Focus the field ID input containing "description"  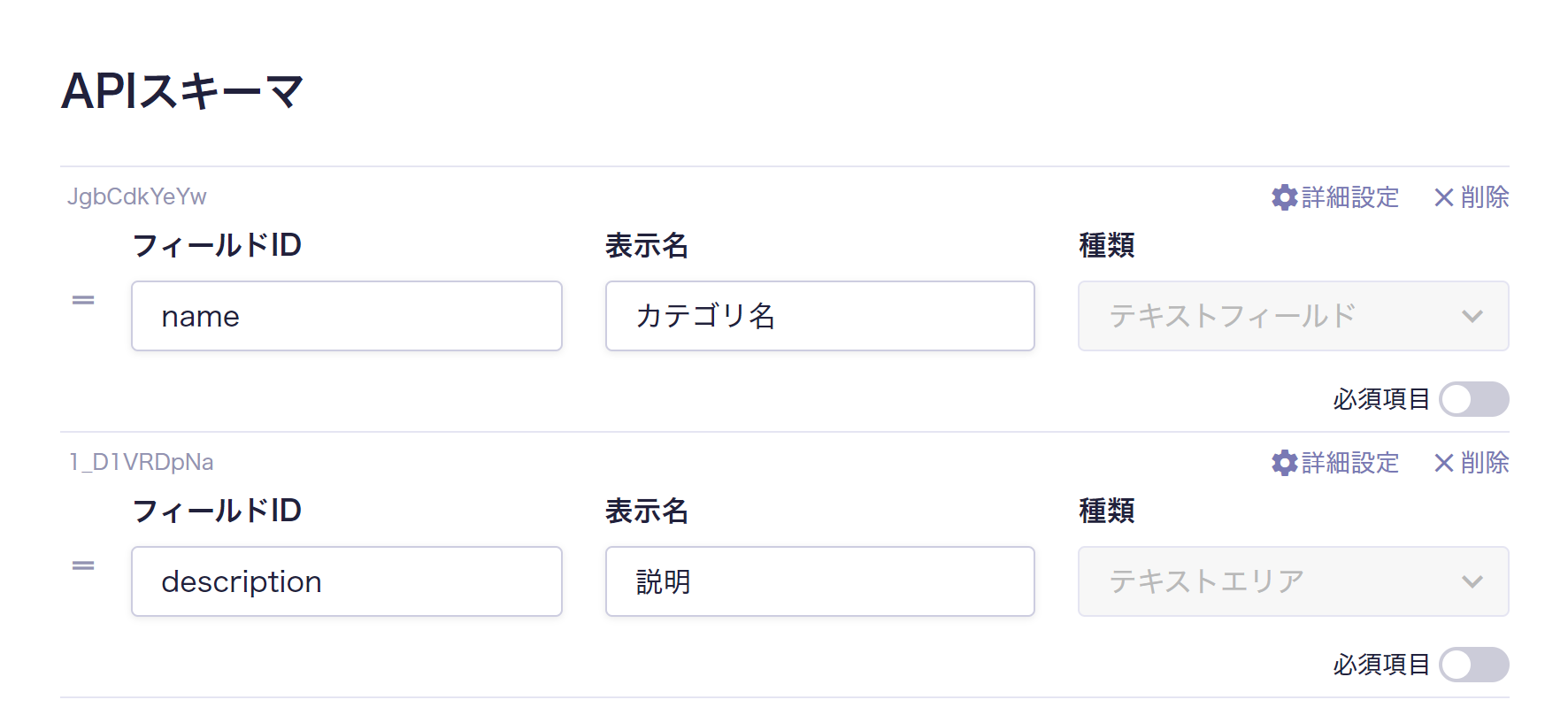346,581
